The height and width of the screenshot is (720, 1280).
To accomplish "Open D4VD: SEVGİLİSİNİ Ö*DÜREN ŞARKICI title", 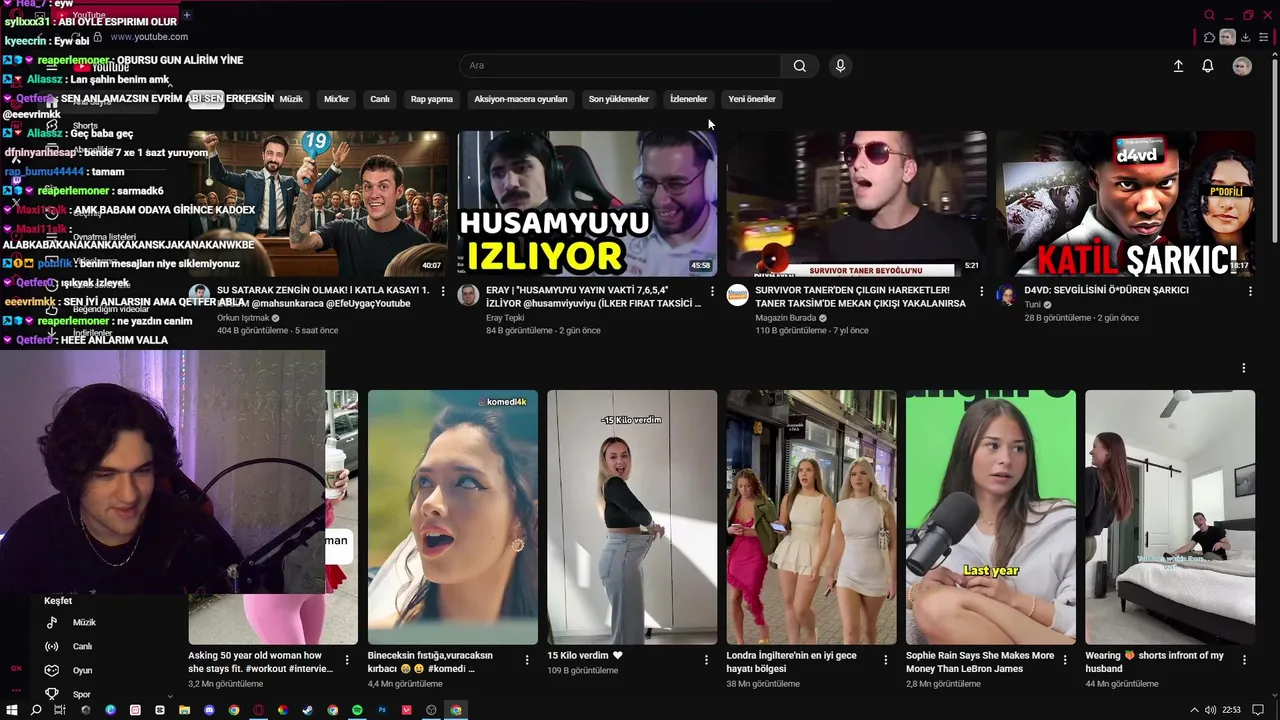I will [x=1106, y=290].
